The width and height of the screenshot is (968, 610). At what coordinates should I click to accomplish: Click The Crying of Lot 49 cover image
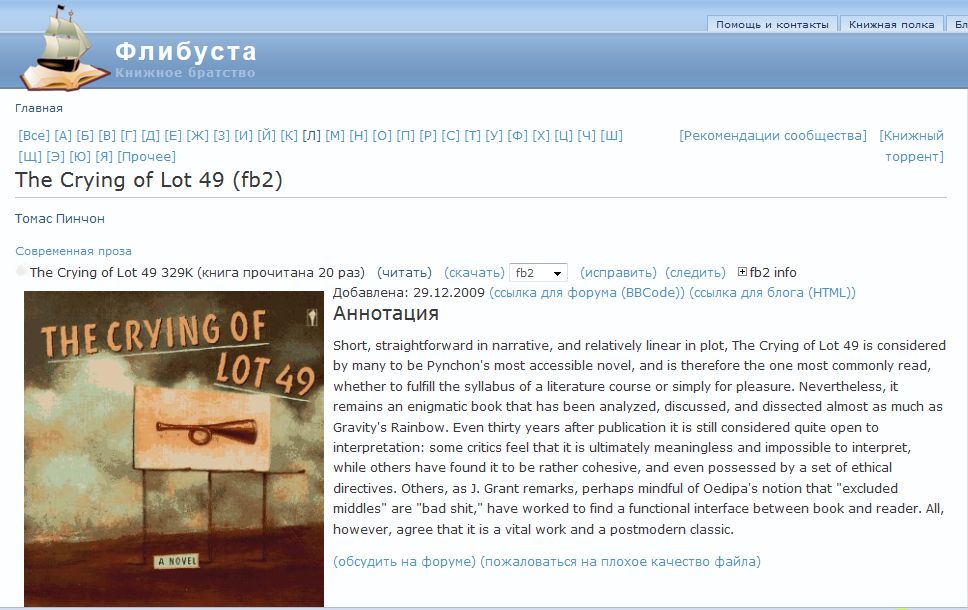click(174, 449)
